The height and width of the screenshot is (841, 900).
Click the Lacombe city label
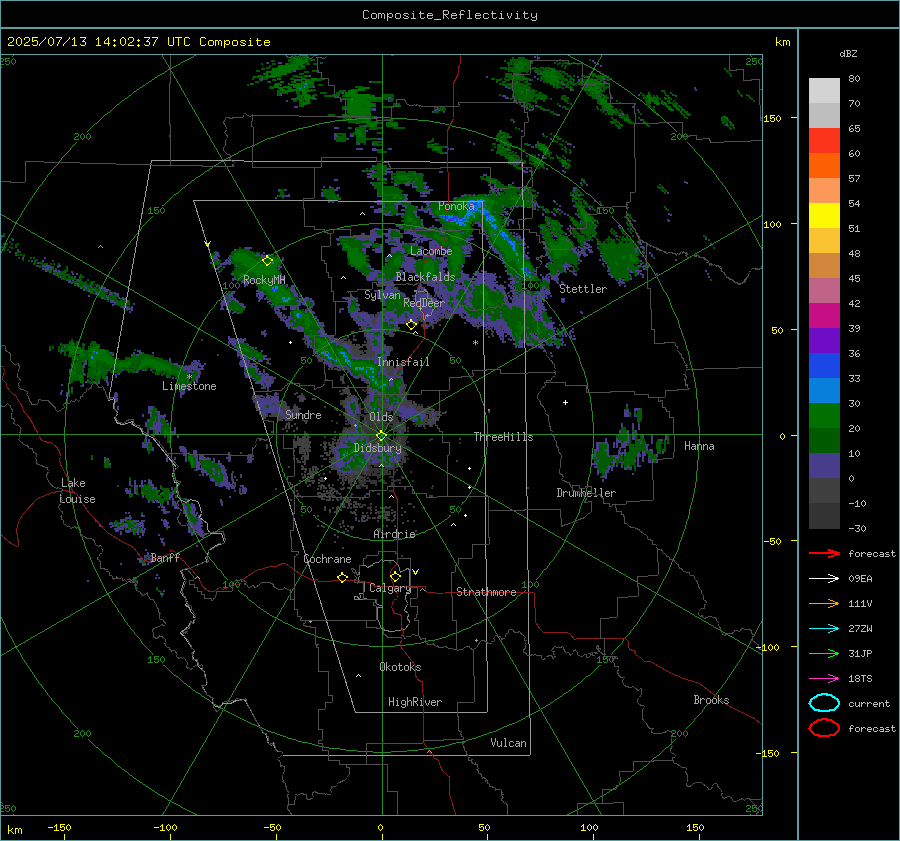pyautogui.click(x=431, y=251)
